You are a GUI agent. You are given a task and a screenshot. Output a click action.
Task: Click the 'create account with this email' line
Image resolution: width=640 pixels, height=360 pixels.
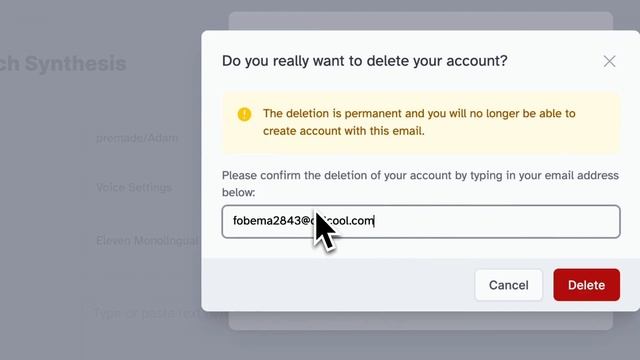point(344,131)
